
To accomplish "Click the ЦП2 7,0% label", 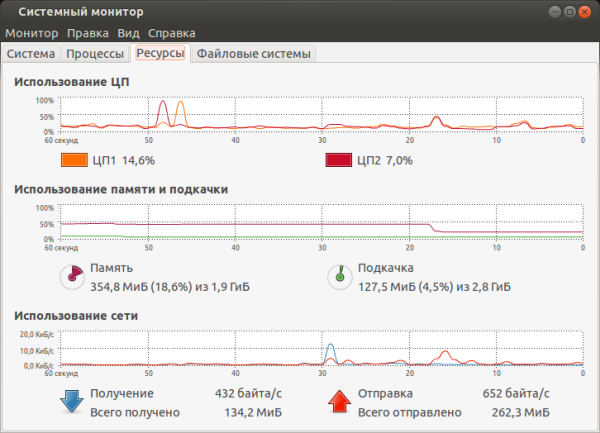I will tap(385, 160).
